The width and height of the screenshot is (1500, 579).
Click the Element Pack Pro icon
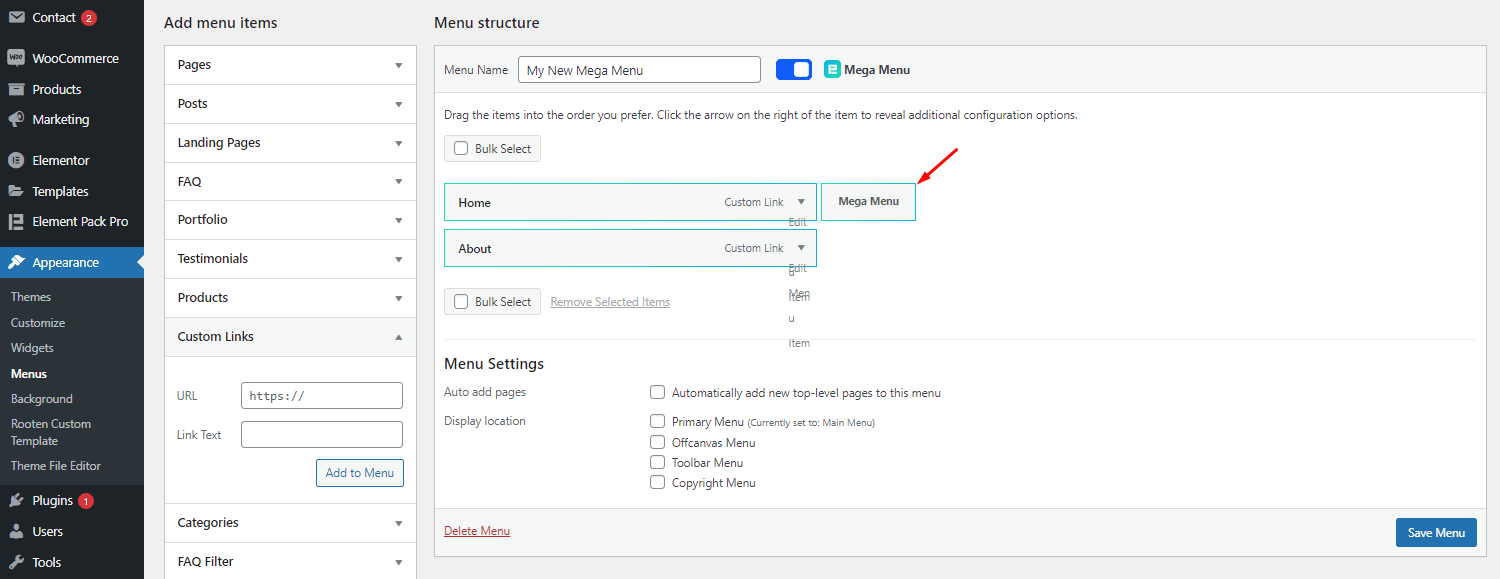[16, 221]
